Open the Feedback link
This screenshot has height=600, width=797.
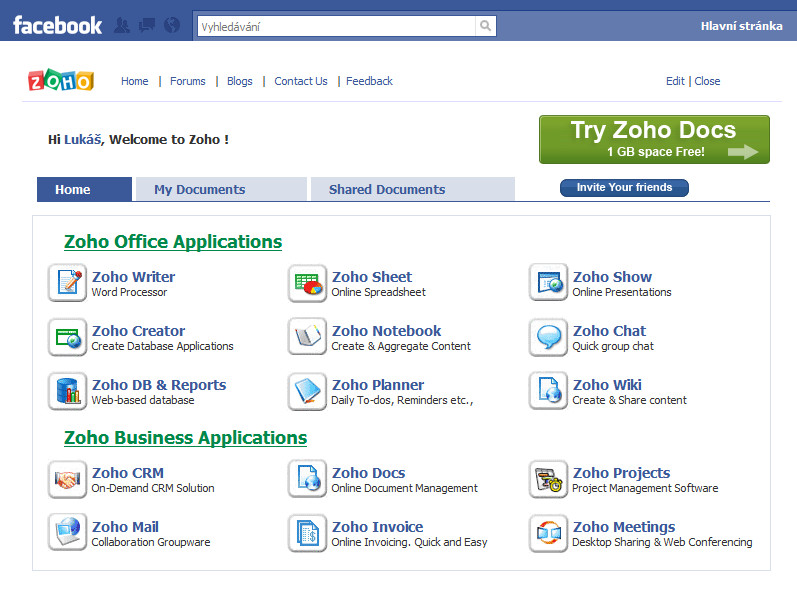(x=370, y=81)
